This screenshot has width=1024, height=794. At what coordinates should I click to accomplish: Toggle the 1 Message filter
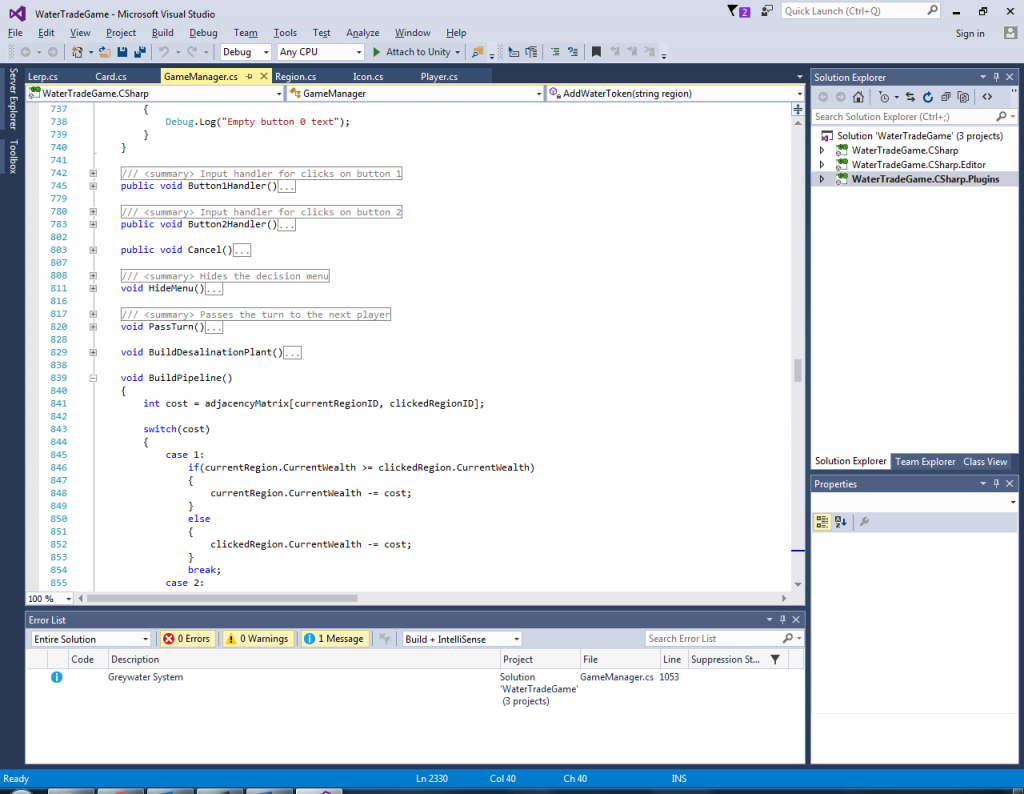pyautogui.click(x=334, y=639)
